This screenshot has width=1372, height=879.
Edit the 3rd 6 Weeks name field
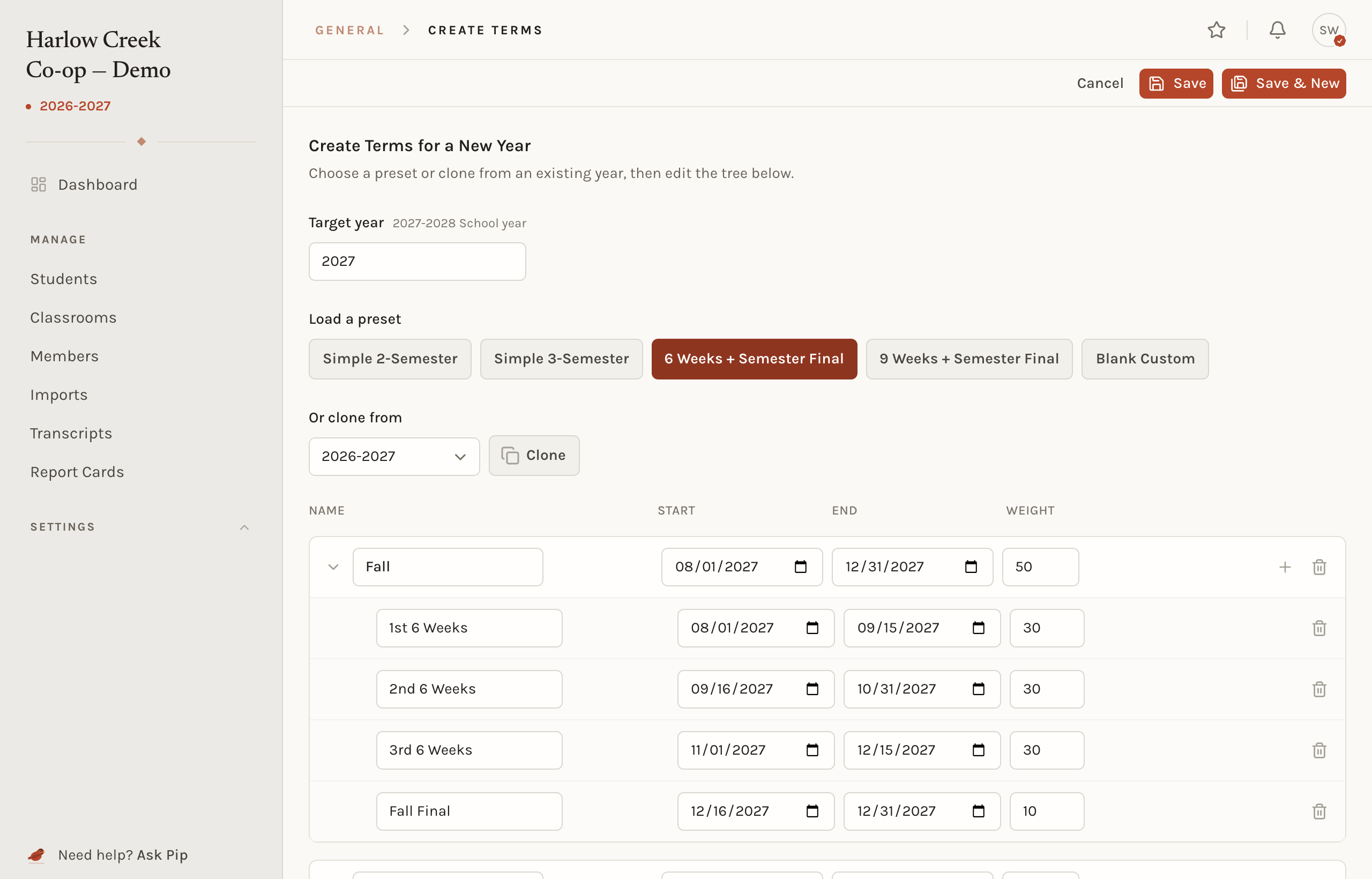click(468, 750)
